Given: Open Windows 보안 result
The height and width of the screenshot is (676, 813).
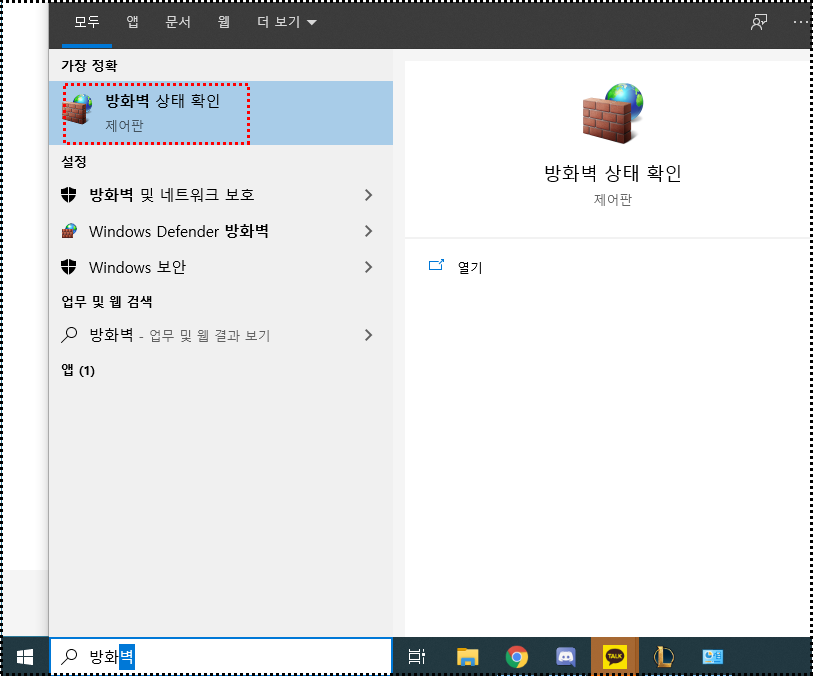Looking at the screenshot, I should (x=221, y=267).
